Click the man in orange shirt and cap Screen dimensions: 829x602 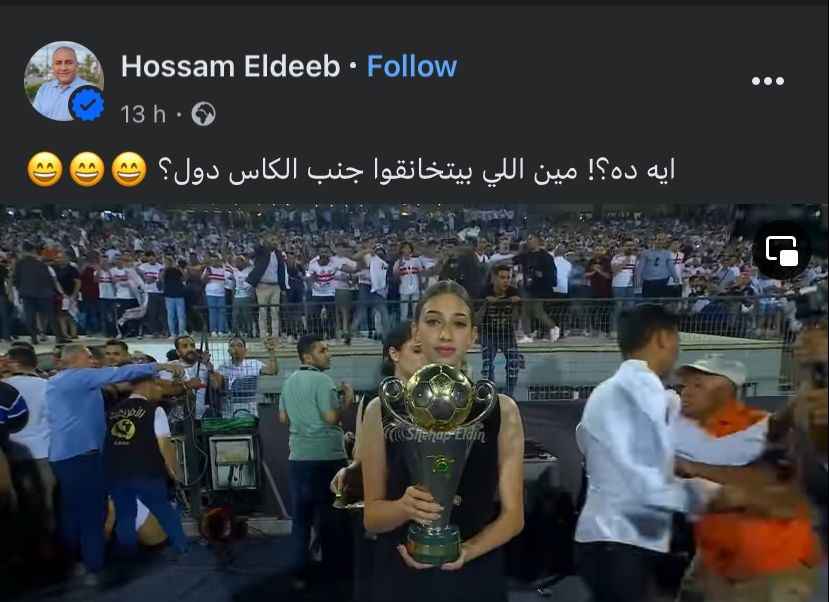pos(737,476)
